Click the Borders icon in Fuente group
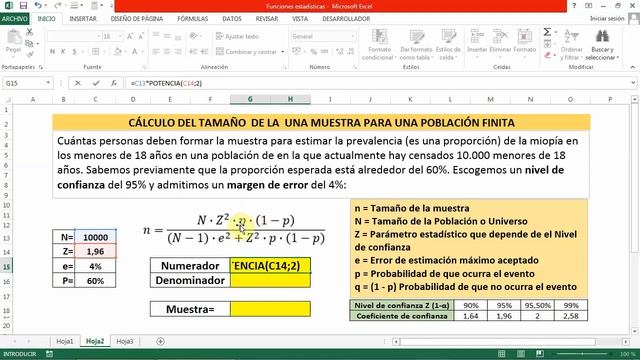 pyautogui.click(x=95, y=51)
